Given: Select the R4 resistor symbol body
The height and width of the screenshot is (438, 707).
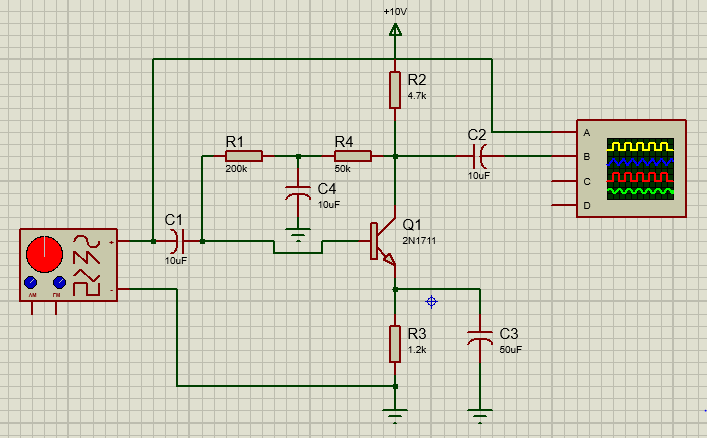Looking at the screenshot, I should tap(353, 156).
